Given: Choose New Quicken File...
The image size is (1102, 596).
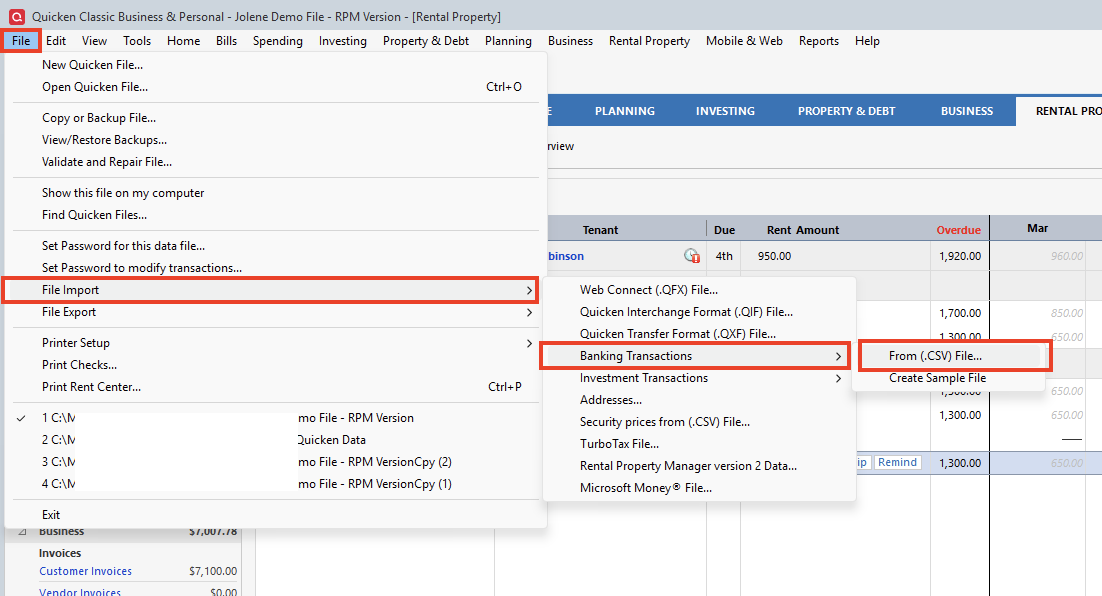Looking at the screenshot, I should [x=276, y=65].
